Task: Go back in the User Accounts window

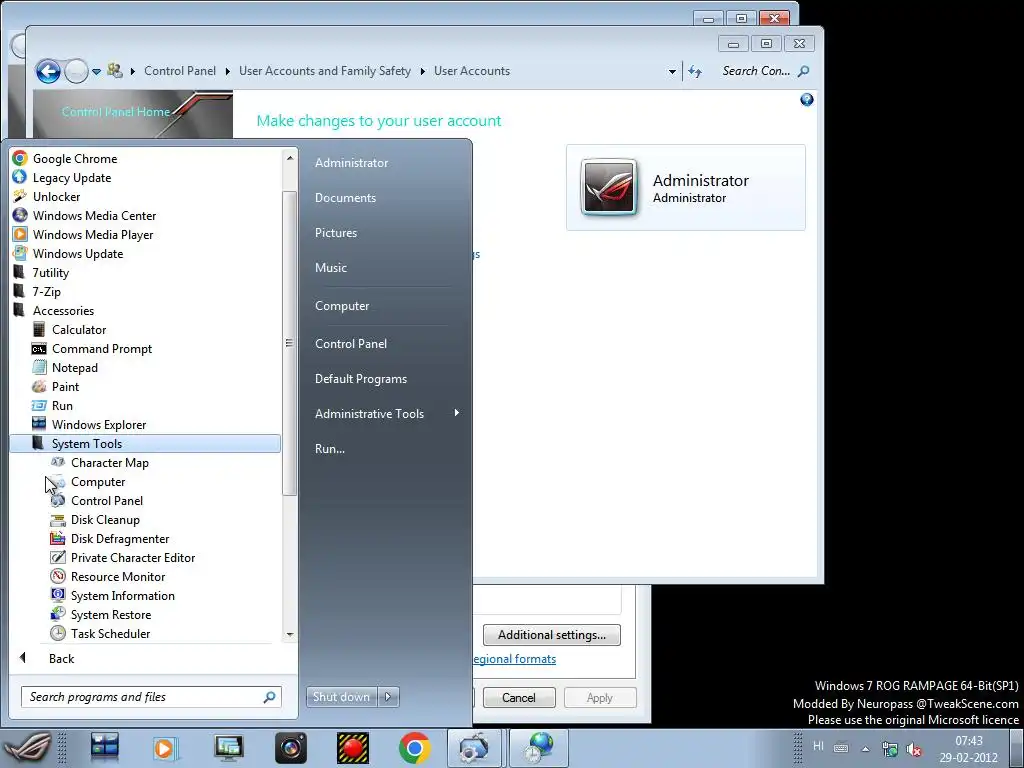Action: tap(48, 71)
